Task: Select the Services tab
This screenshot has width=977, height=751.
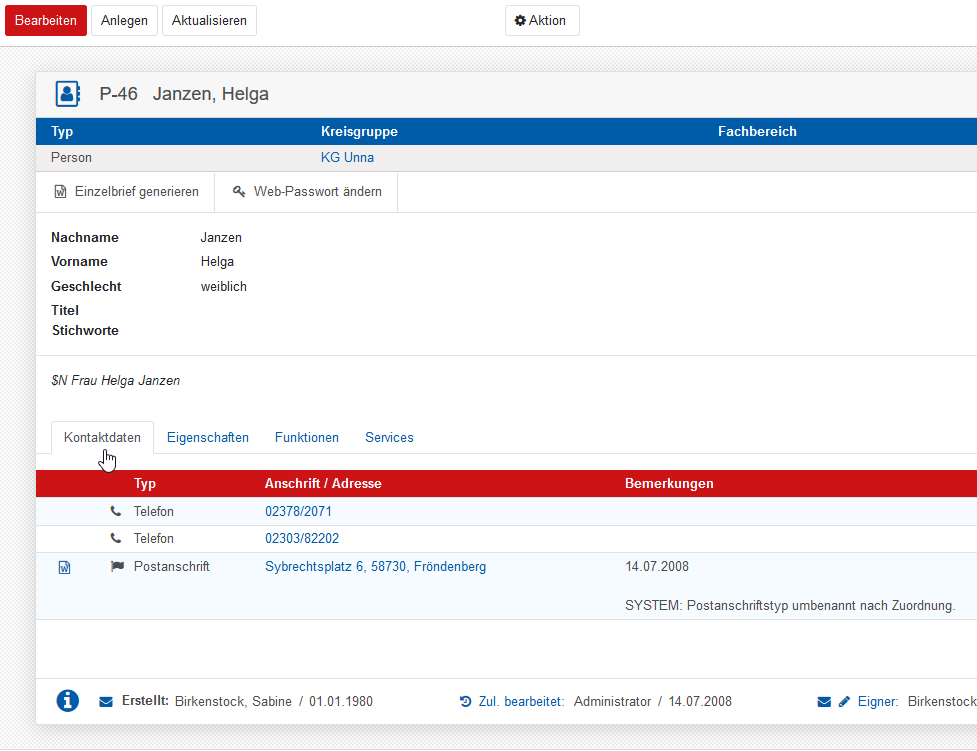Action: tap(389, 438)
